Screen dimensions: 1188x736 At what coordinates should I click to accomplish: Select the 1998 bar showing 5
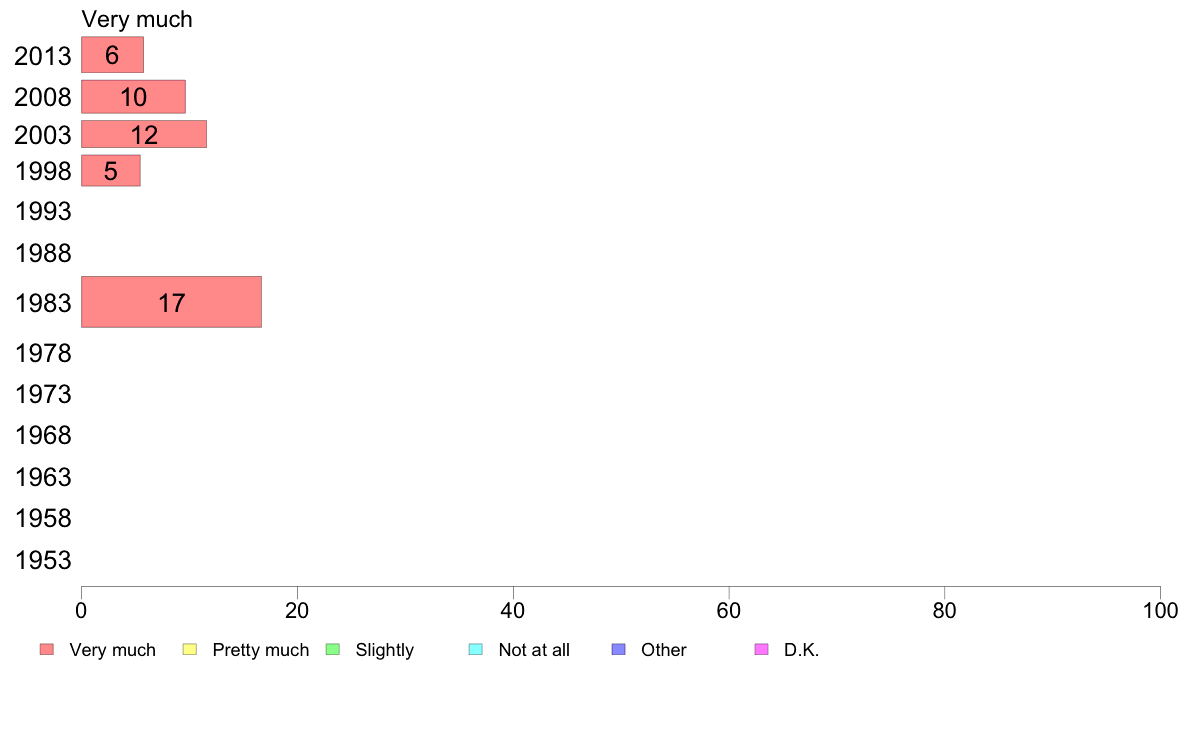(111, 171)
